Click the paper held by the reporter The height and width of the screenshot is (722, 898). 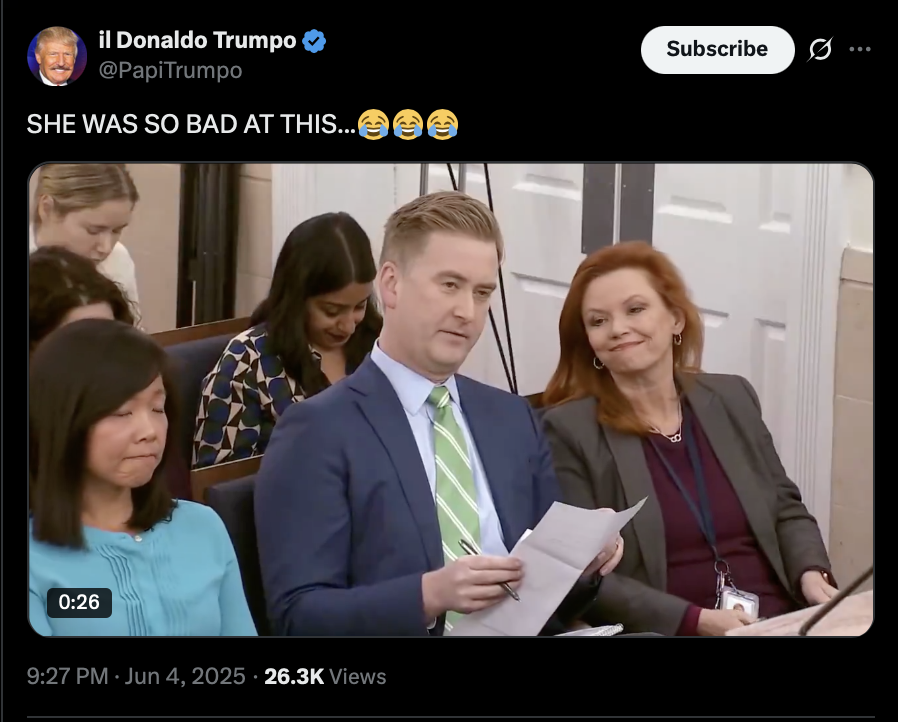(556, 567)
